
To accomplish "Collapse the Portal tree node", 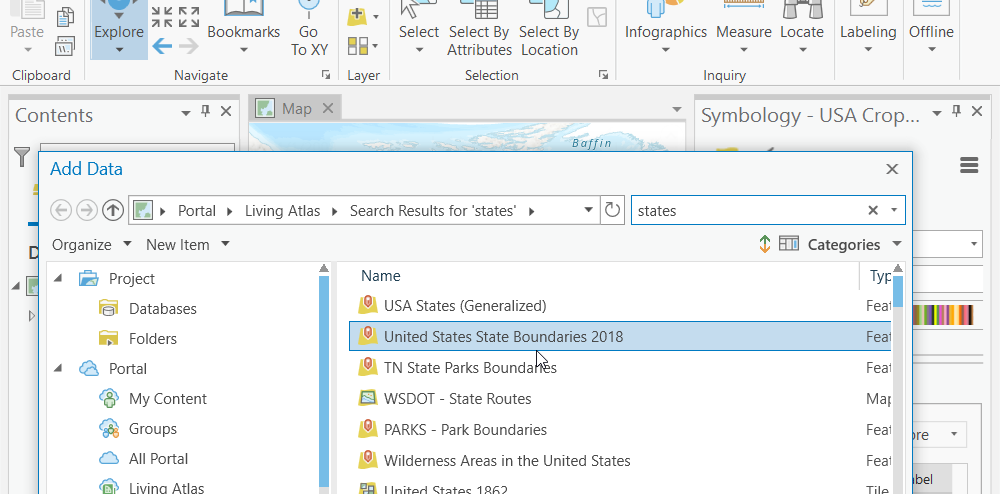I will click(59, 368).
